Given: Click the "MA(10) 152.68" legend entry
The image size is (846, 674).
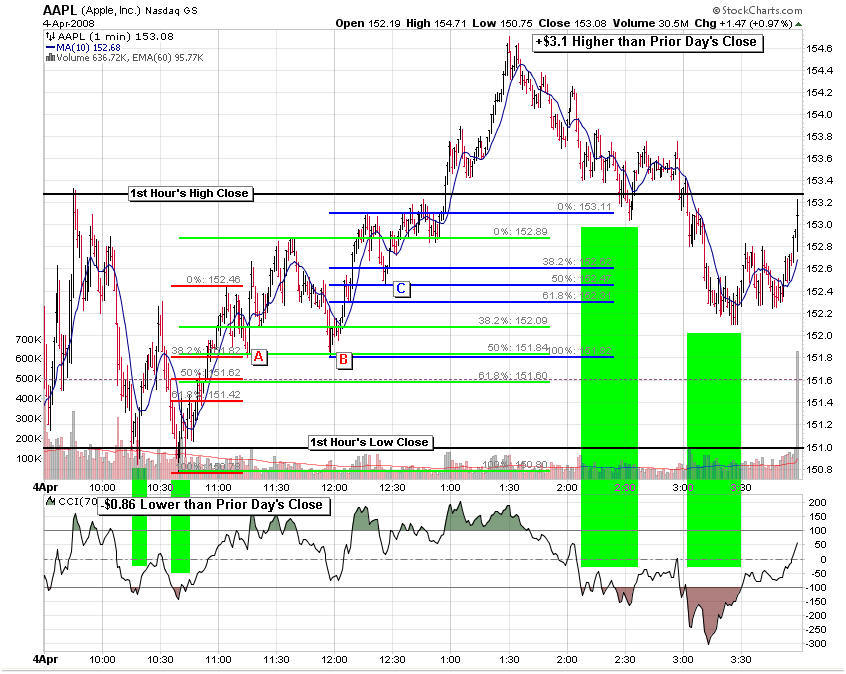Looking at the screenshot, I should [88, 47].
